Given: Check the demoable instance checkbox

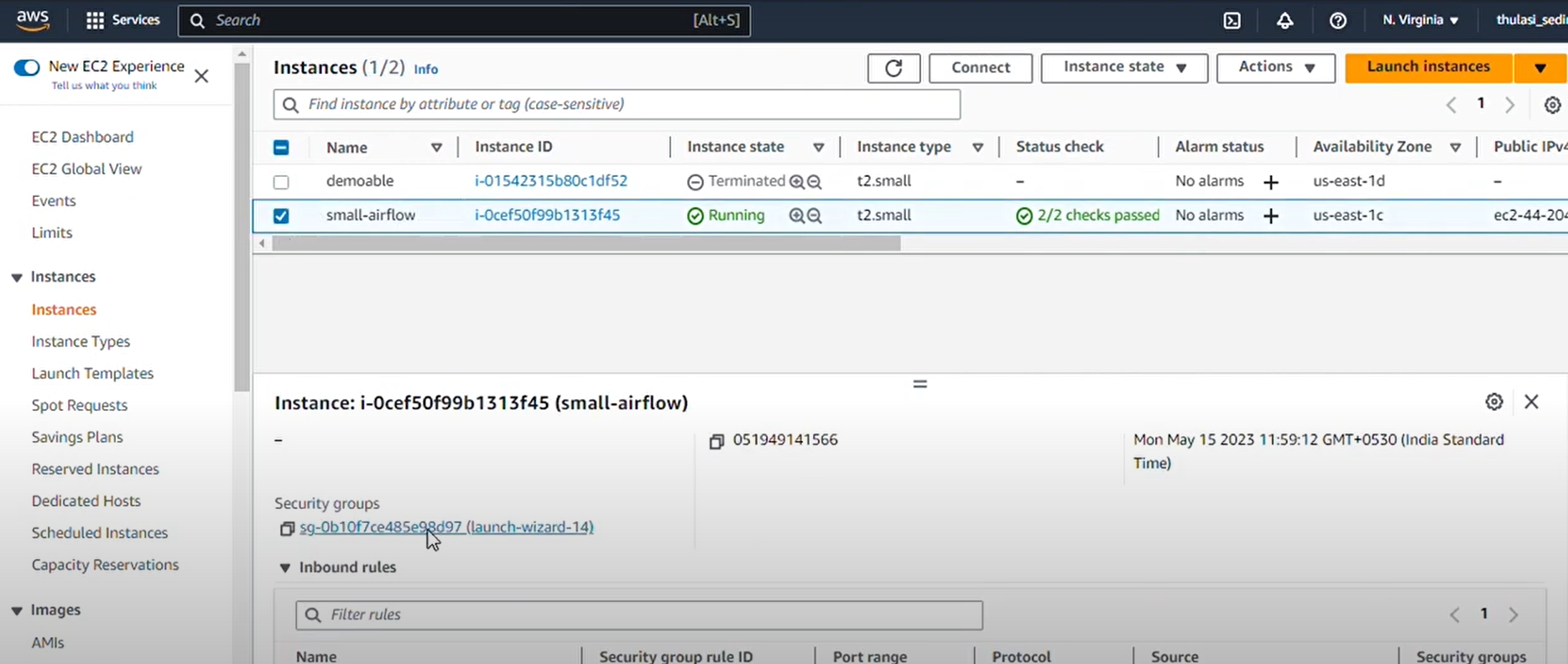Looking at the screenshot, I should click(281, 182).
